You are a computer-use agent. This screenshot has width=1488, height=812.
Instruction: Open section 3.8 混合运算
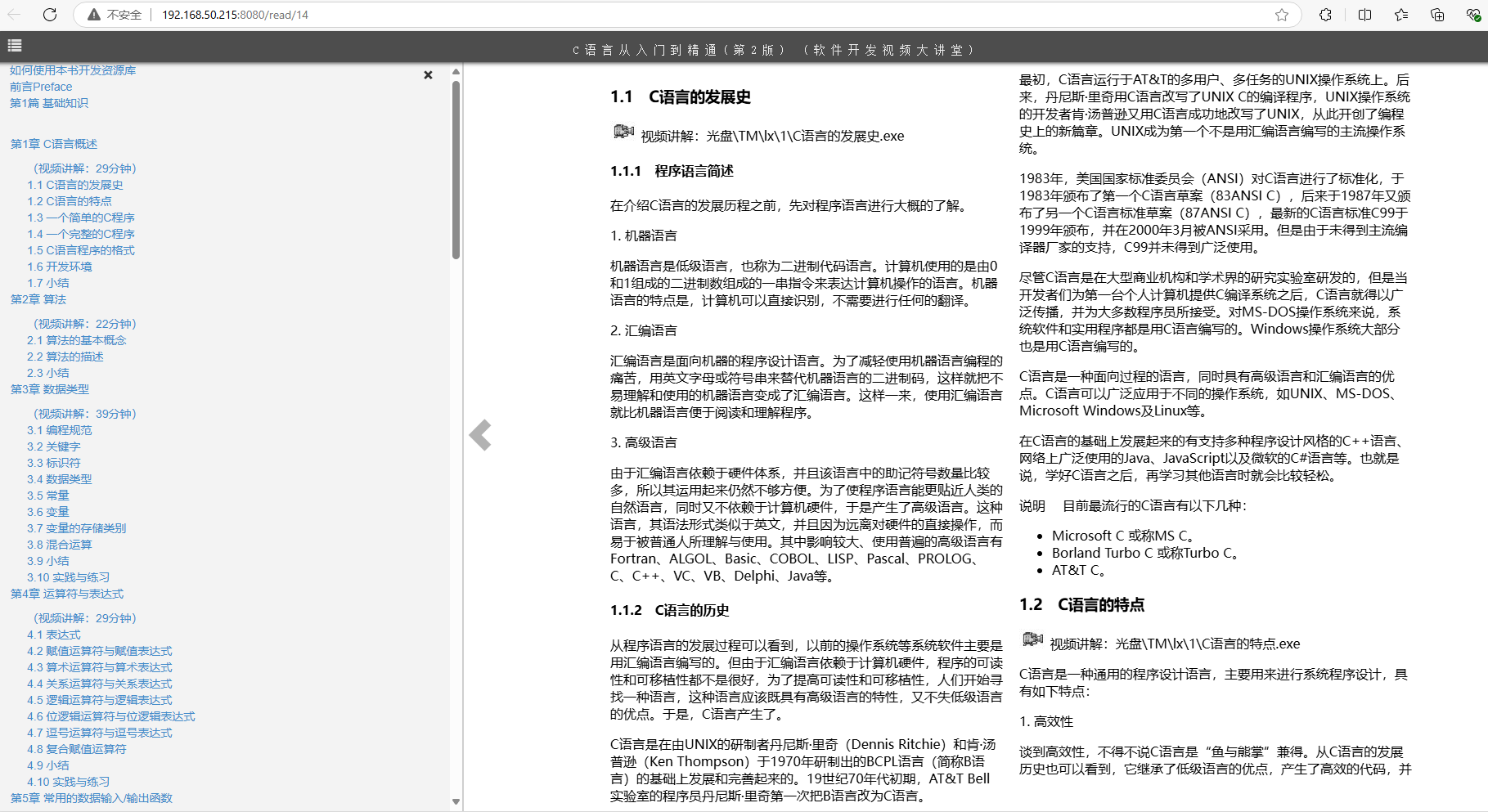[60, 545]
